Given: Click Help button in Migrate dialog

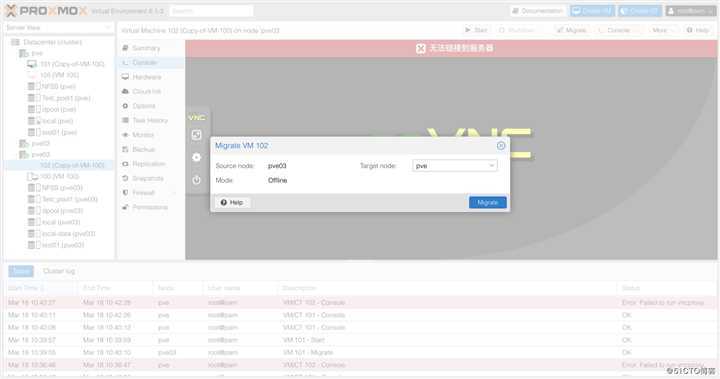Looking at the screenshot, I should (x=232, y=202).
